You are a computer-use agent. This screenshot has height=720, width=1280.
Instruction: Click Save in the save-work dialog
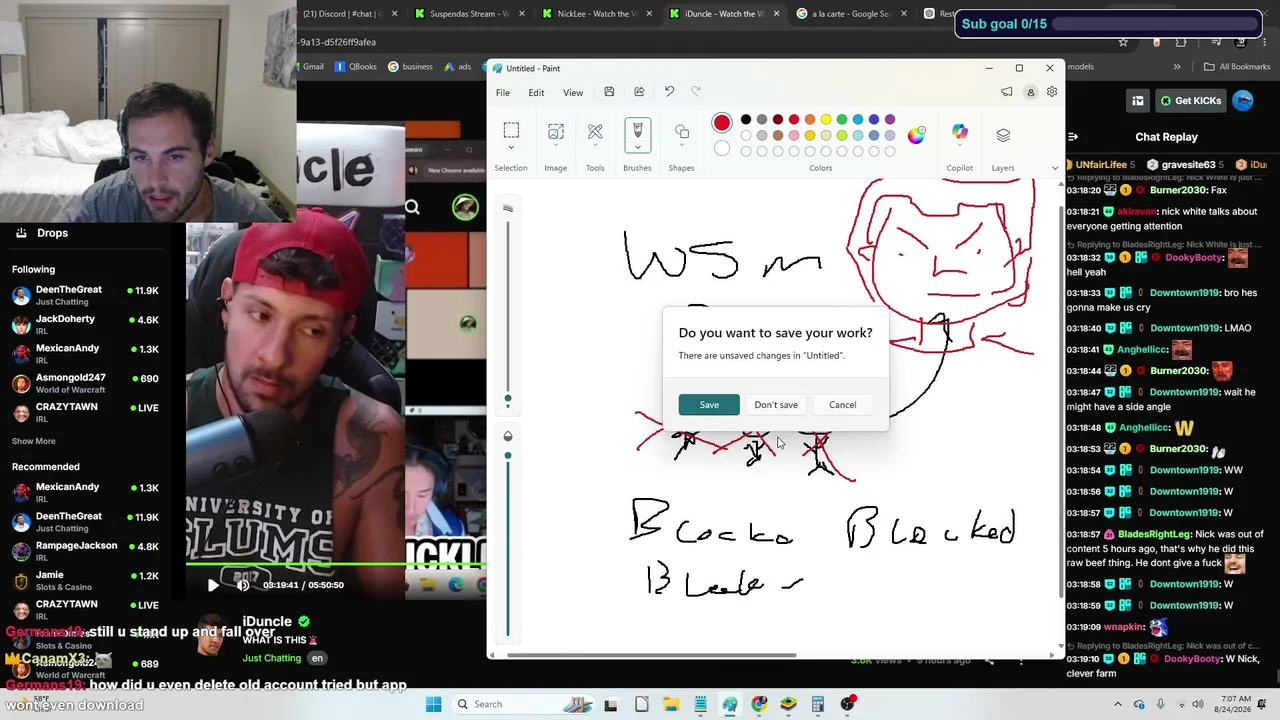click(x=709, y=404)
